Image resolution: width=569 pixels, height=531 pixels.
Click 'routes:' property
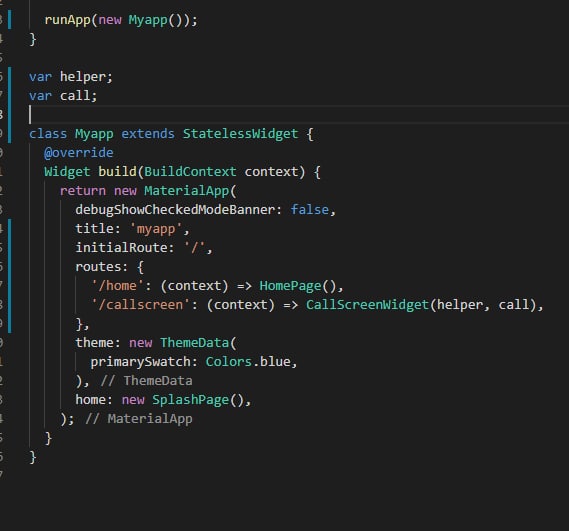(x=102, y=267)
